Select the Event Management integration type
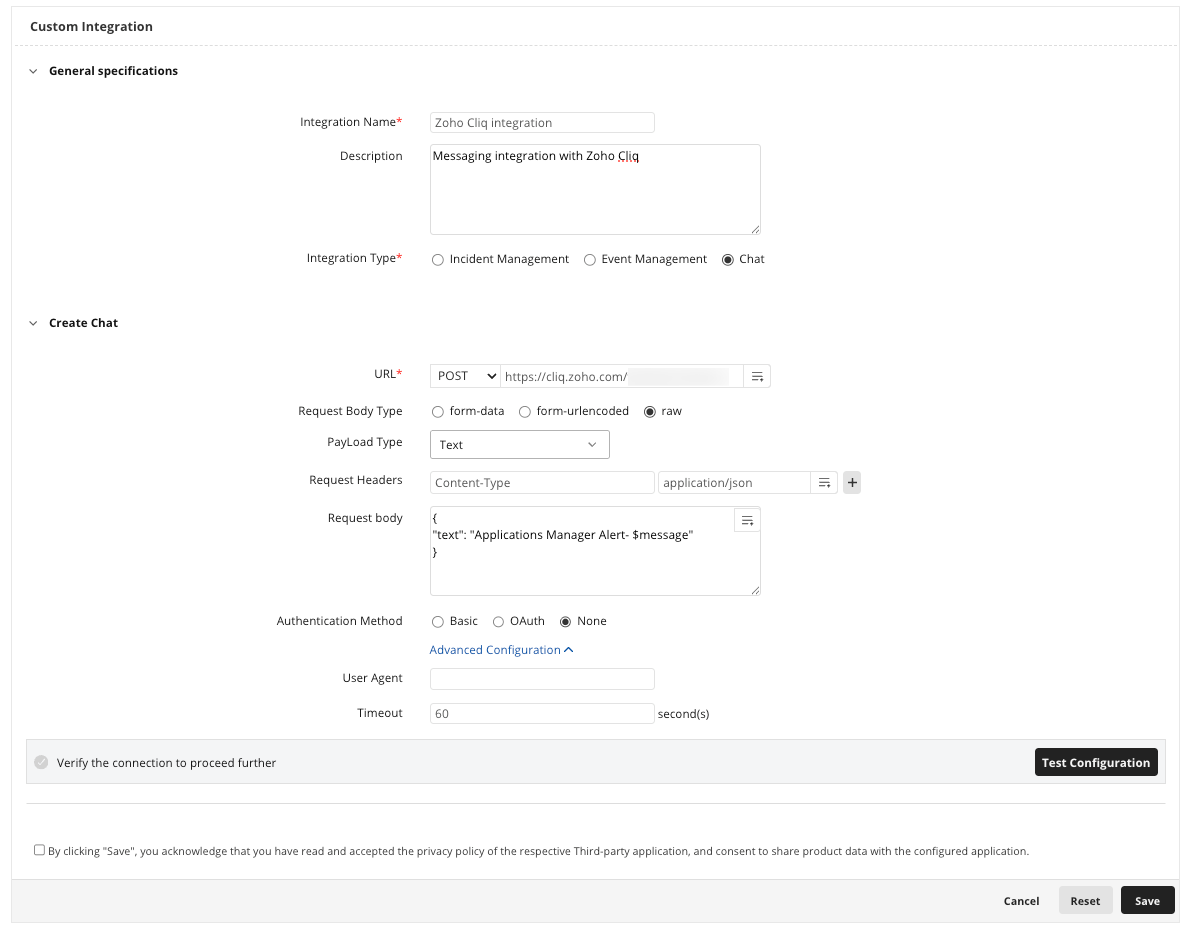 coord(589,260)
